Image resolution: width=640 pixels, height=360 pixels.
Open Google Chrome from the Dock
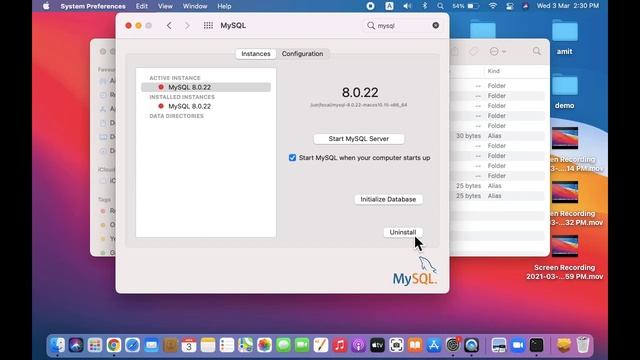114,345
